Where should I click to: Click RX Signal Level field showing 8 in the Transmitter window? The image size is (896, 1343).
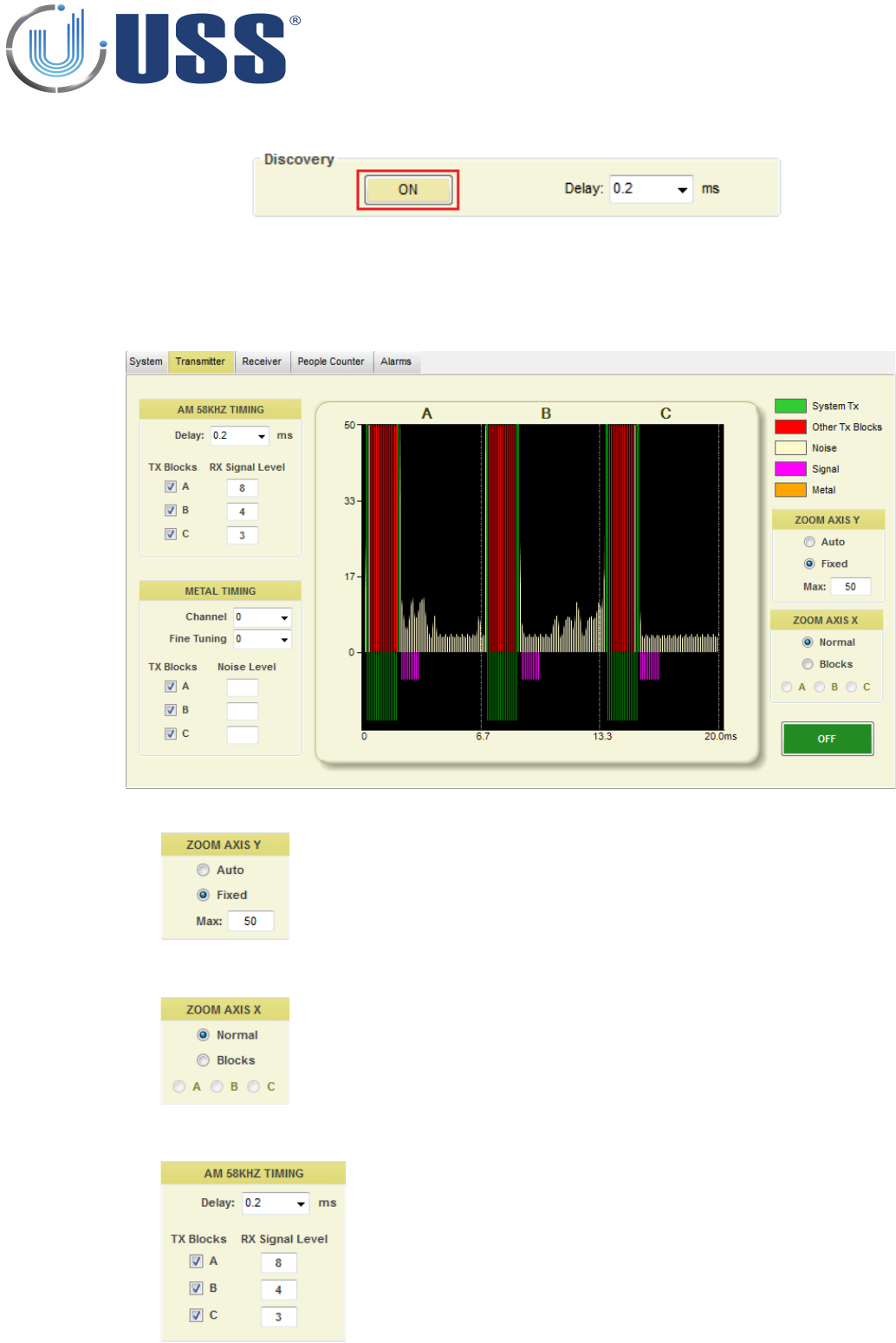point(243,488)
